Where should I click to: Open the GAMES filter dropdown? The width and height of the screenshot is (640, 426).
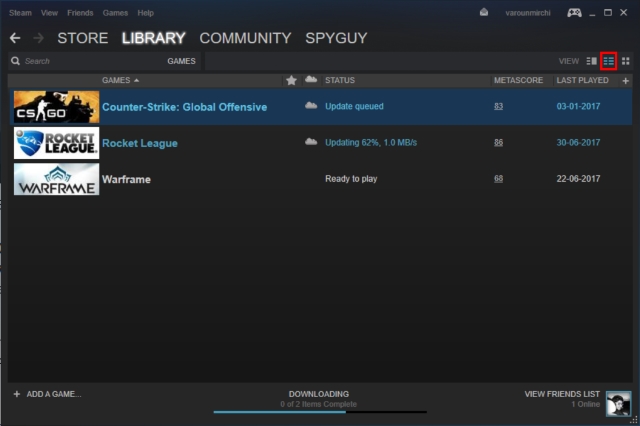point(181,61)
